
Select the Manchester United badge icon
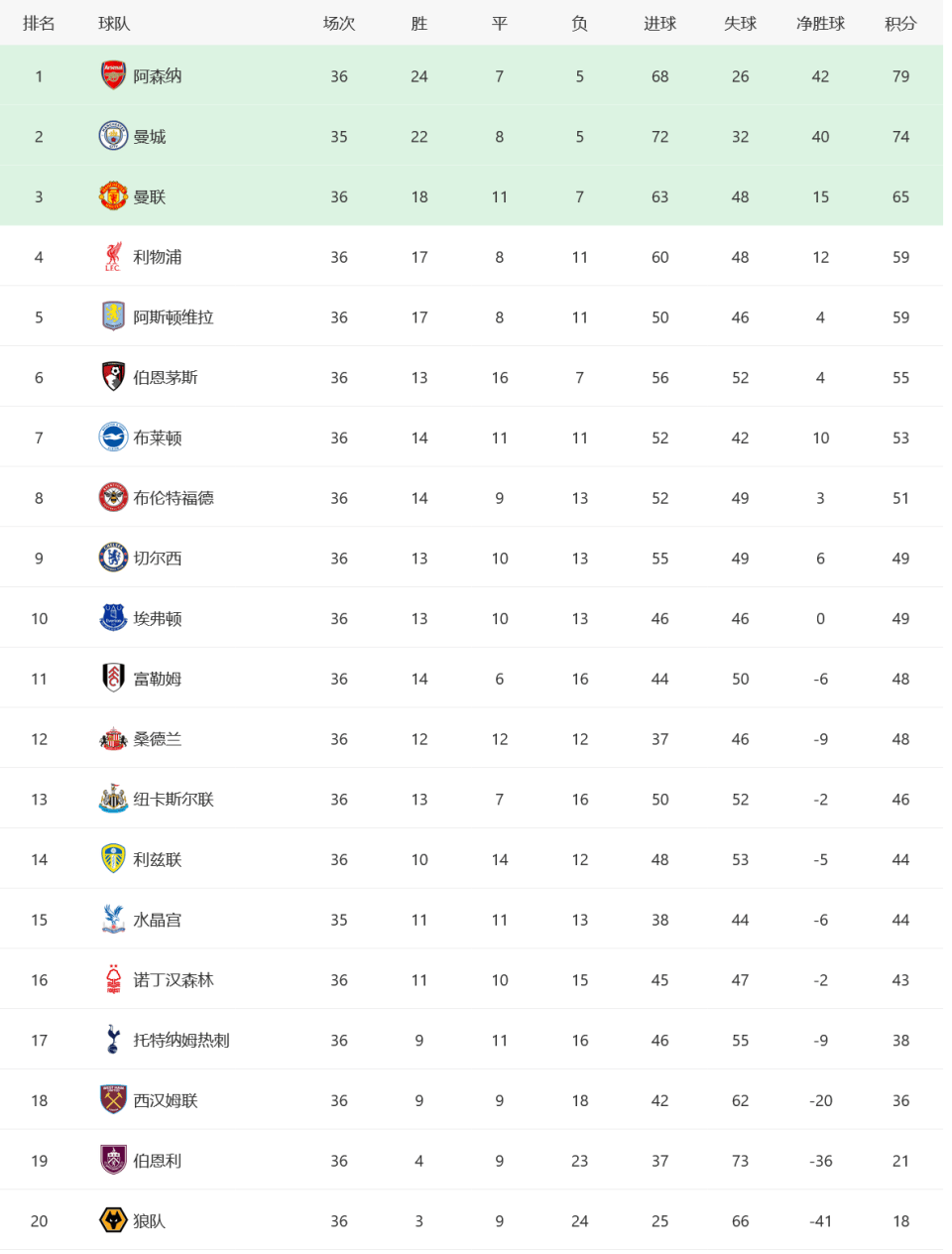[113, 196]
